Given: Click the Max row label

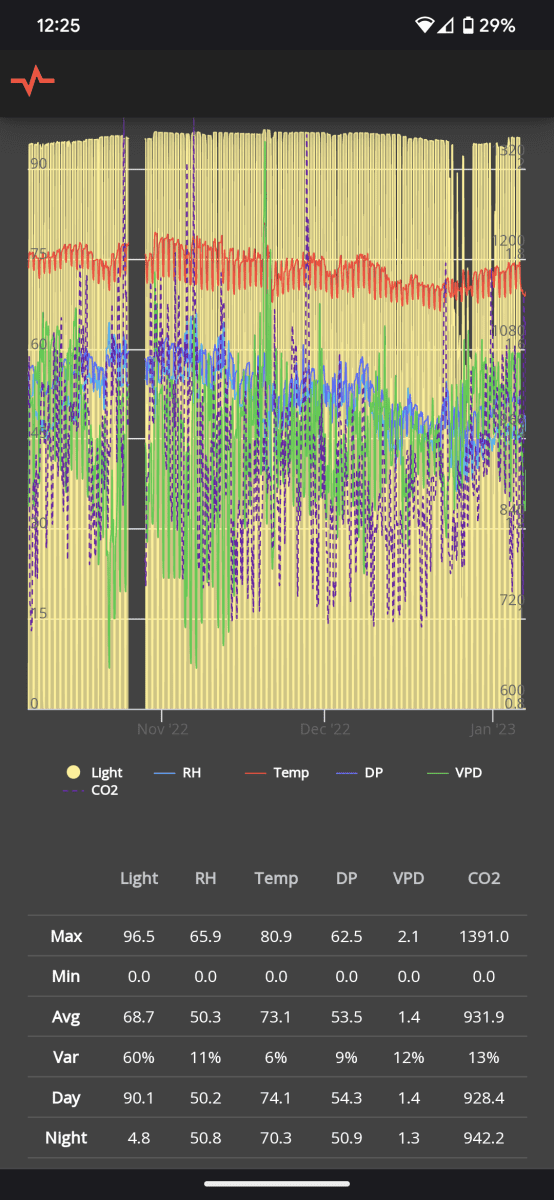Looking at the screenshot, I should [x=66, y=937].
